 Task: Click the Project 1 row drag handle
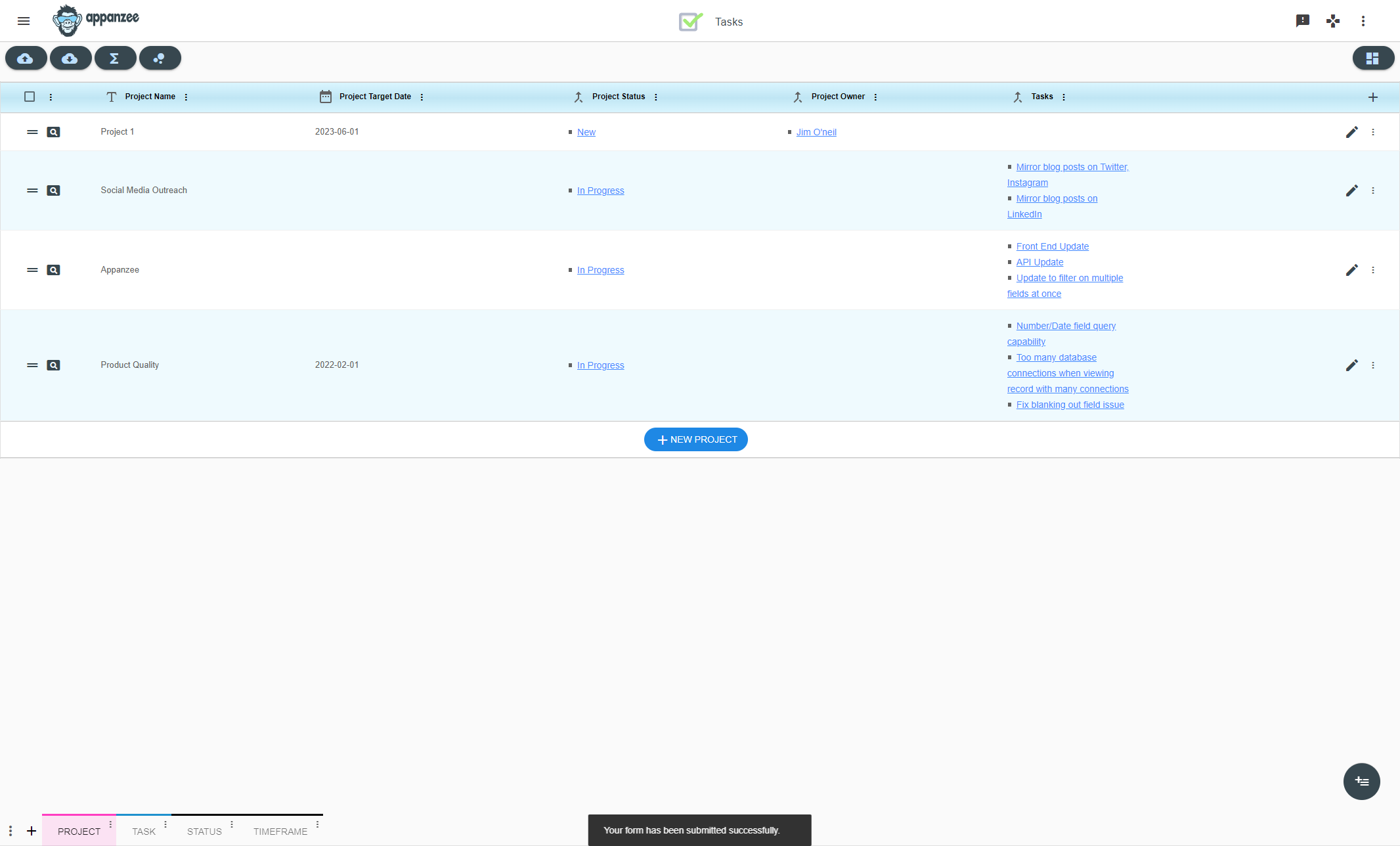(x=32, y=132)
